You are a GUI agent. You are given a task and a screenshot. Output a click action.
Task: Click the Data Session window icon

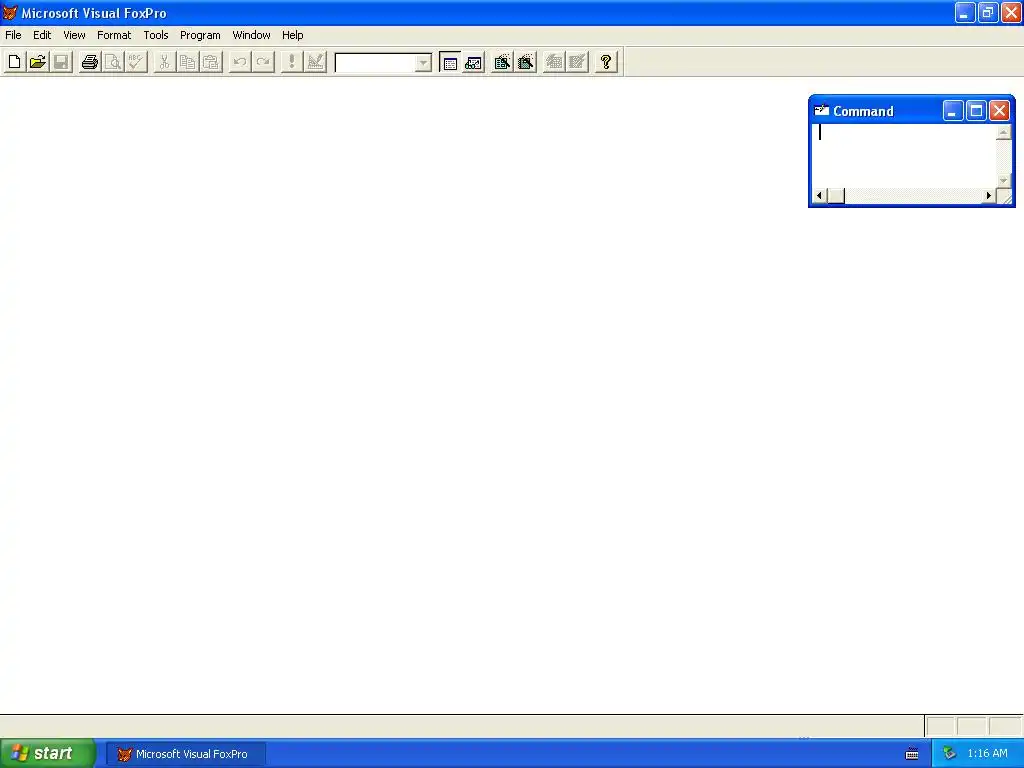(x=473, y=62)
